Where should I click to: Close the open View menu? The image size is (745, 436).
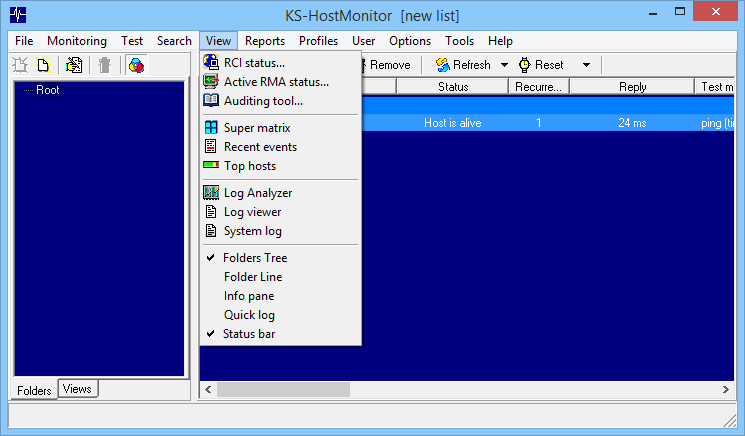pyautogui.click(x=219, y=41)
